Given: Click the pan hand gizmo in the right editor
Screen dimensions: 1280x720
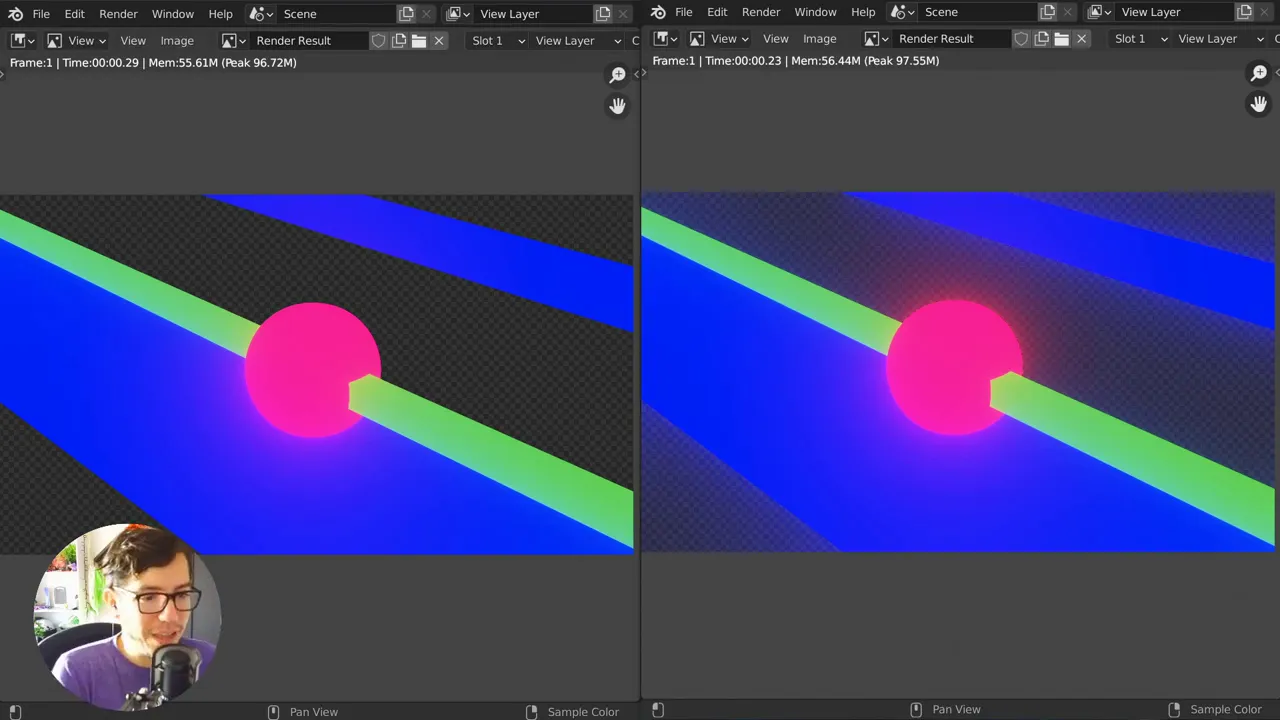Looking at the screenshot, I should click(1260, 104).
